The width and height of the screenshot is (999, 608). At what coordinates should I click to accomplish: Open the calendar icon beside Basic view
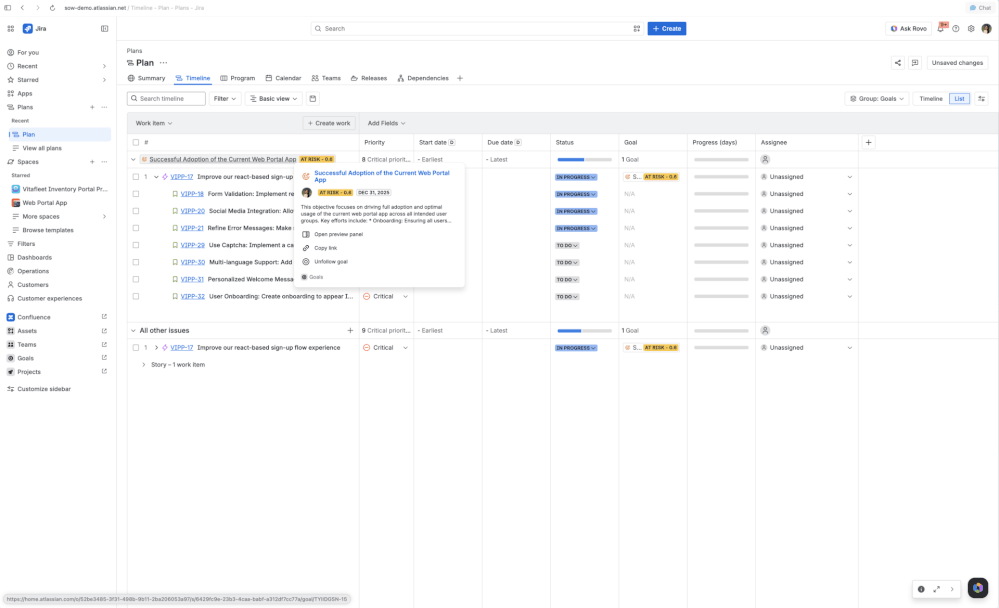point(313,99)
